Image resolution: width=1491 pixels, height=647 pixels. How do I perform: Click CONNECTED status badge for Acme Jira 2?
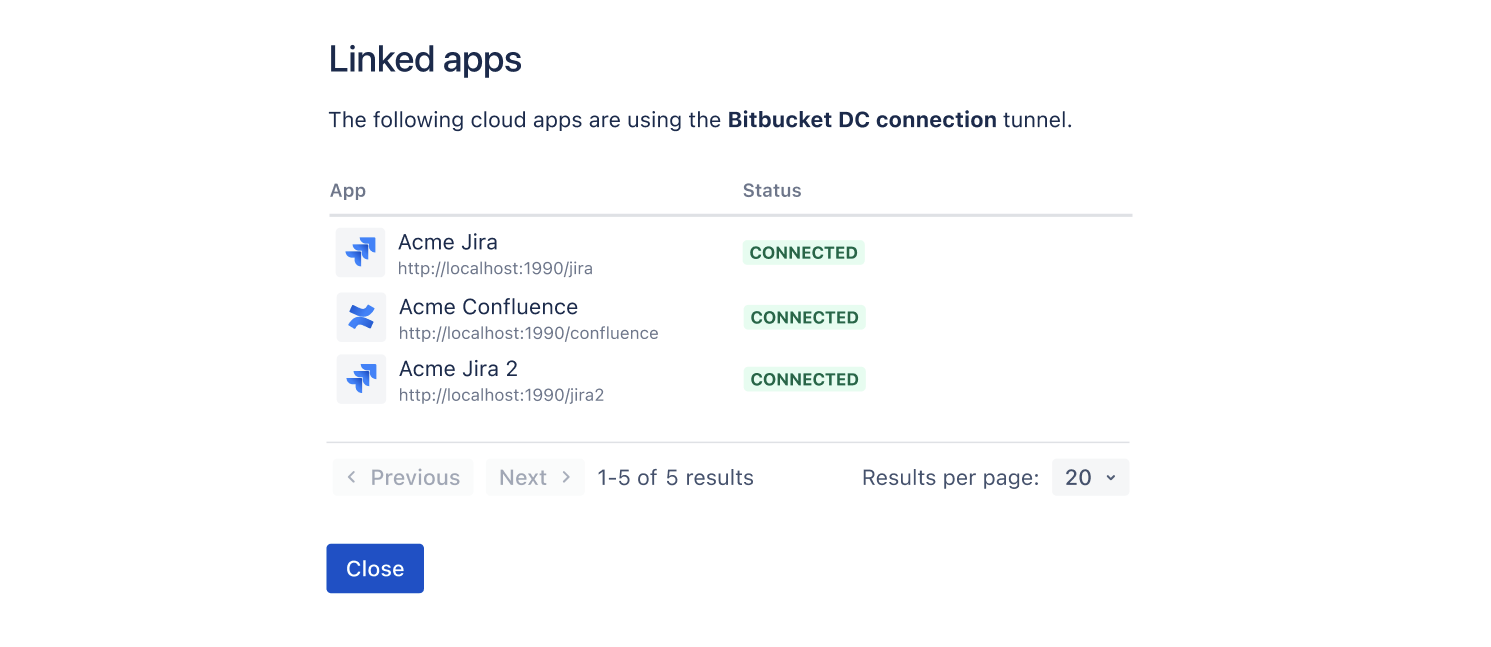(804, 379)
